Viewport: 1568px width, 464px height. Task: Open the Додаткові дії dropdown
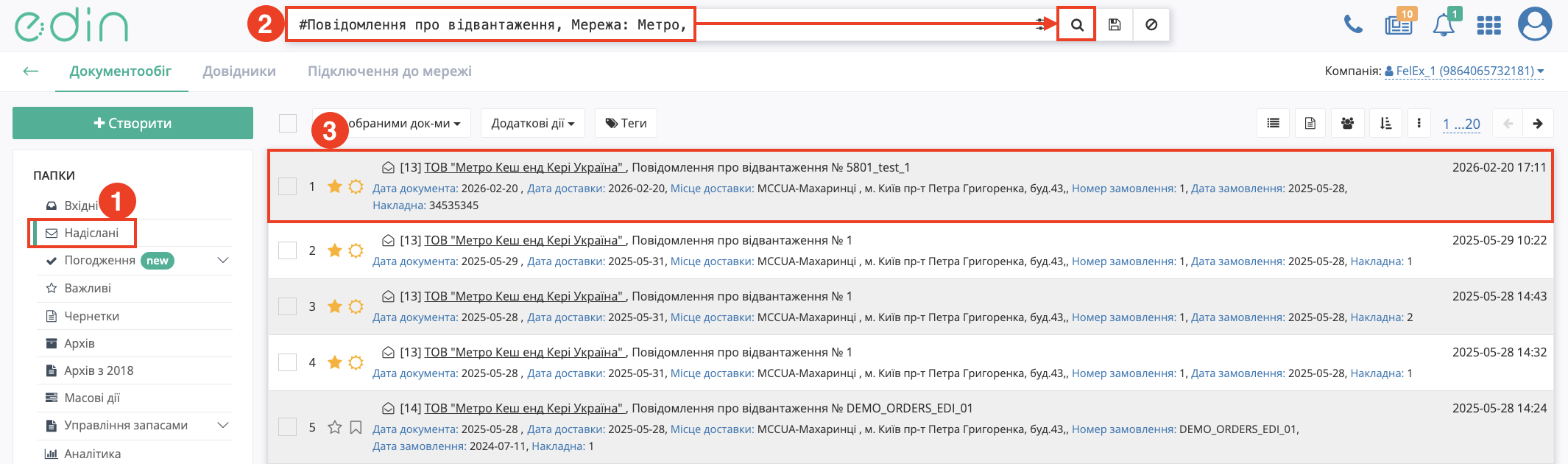coord(533,123)
